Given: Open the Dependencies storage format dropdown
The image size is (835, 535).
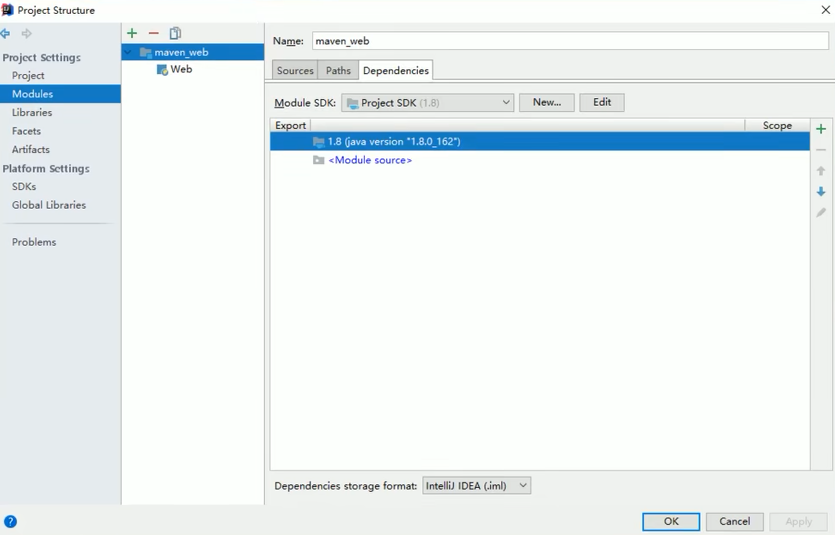Looking at the screenshot, I should pyautogui.click(x=477, y=485).
